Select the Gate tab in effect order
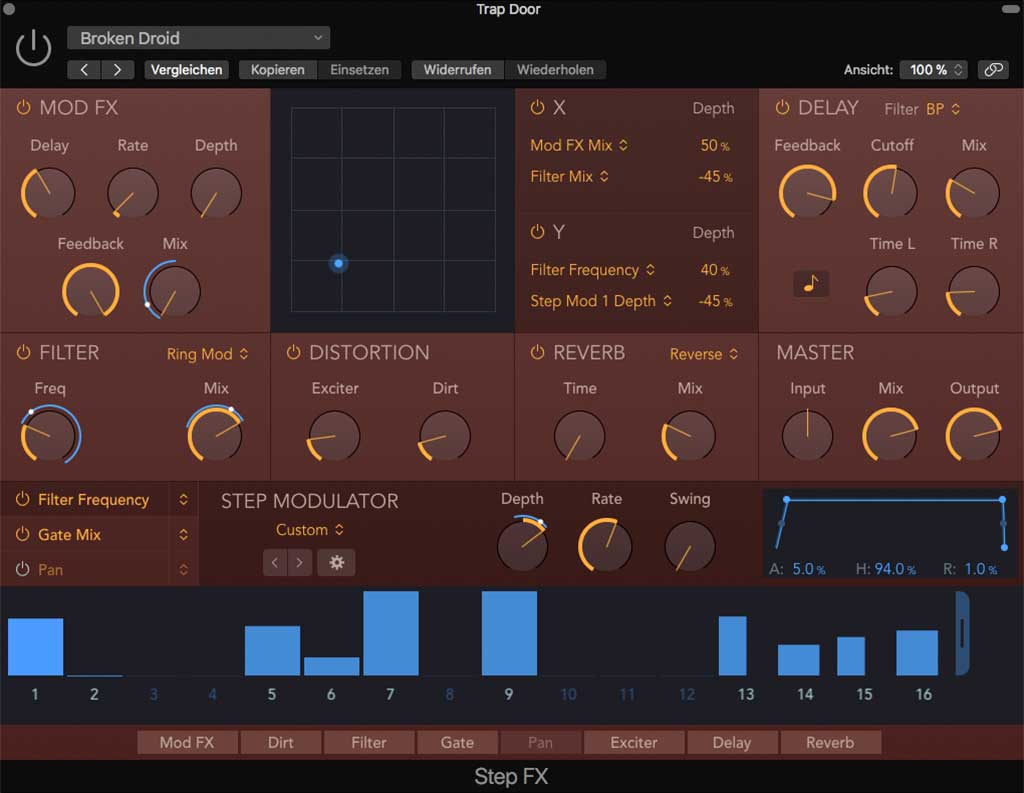The width and height of the screenshot is (1024, 793). tap(457, 742)
